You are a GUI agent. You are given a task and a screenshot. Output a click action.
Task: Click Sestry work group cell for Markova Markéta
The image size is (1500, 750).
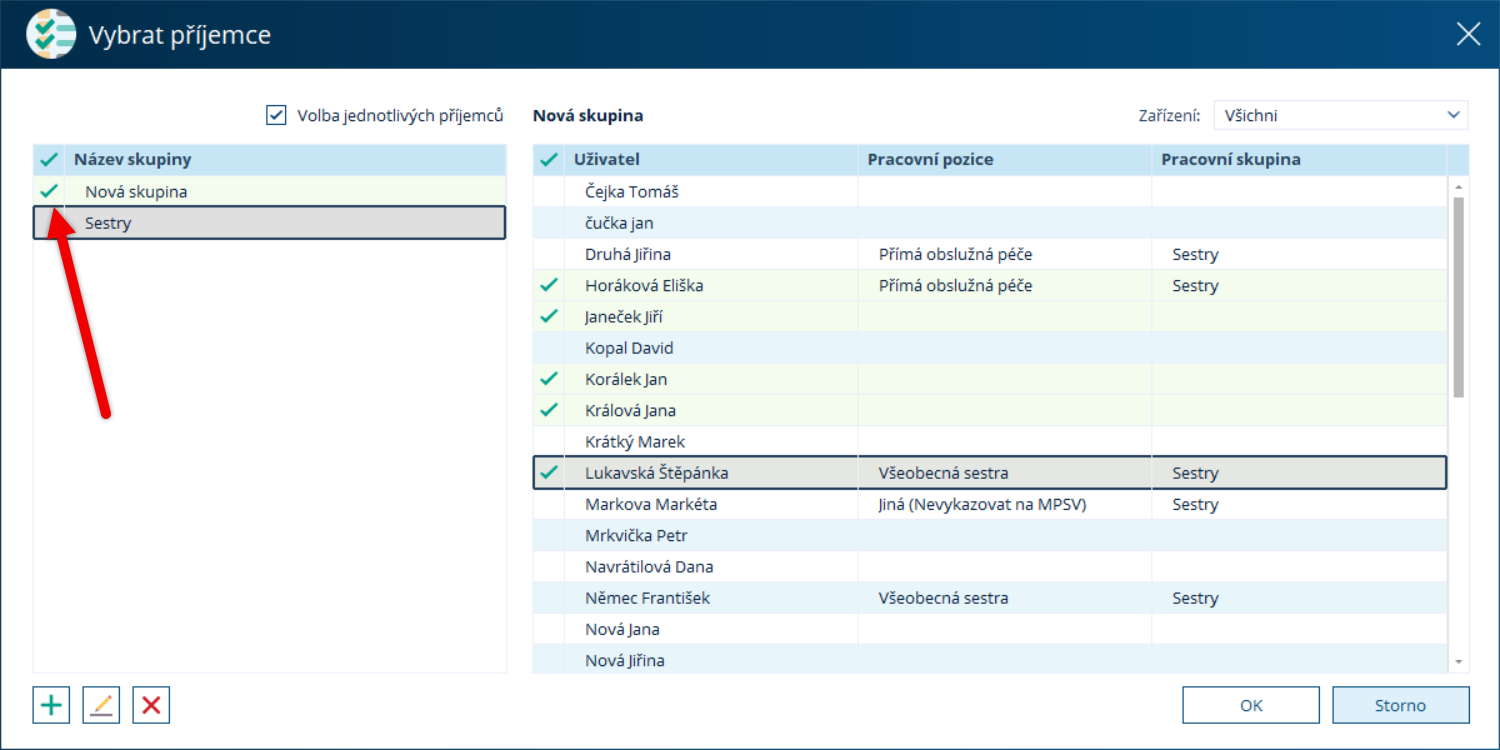tap(1299, 504)
